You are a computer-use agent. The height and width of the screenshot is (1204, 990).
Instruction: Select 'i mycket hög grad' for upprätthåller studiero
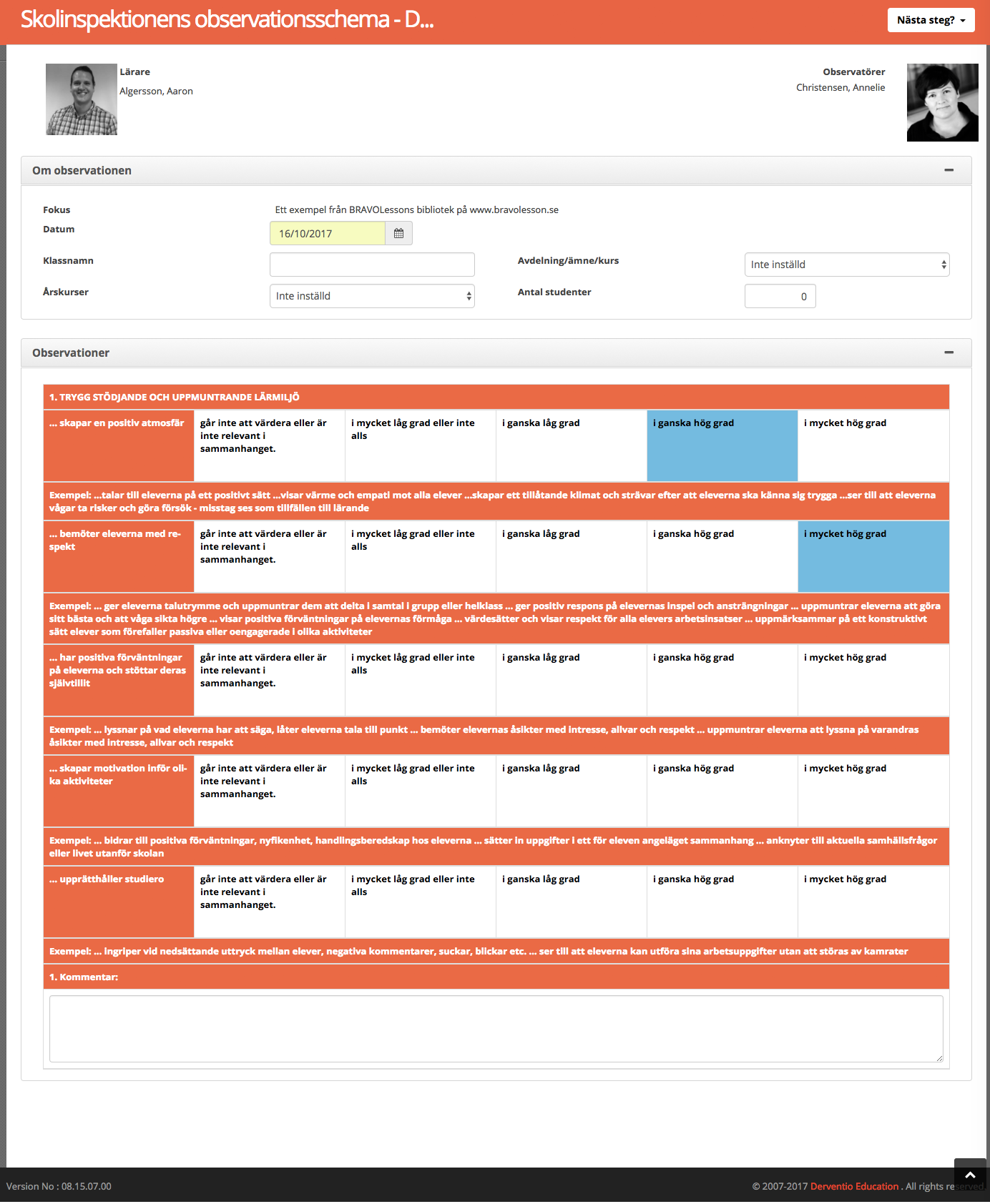click(x=873, y=902)
